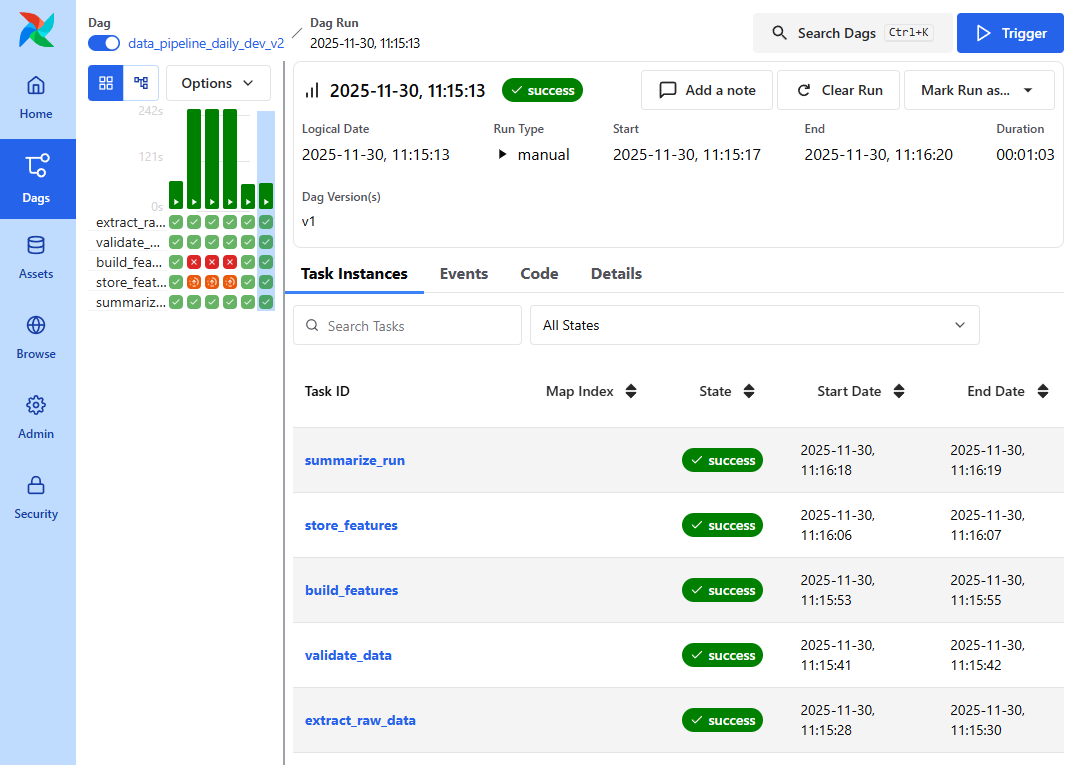Go to Home in sidebar

click(36, 98)
